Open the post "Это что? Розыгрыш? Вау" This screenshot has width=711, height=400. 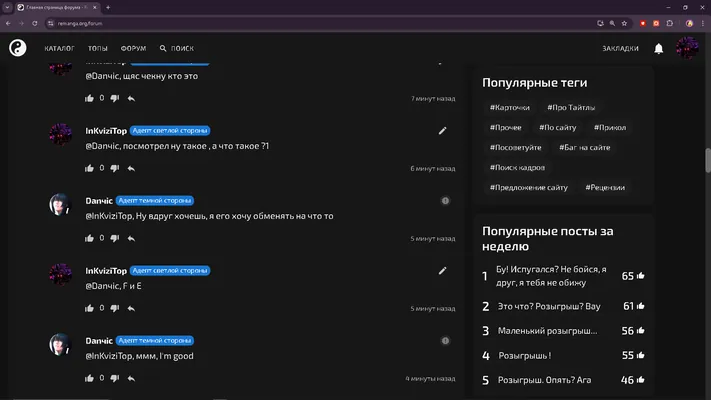[549, 307]
